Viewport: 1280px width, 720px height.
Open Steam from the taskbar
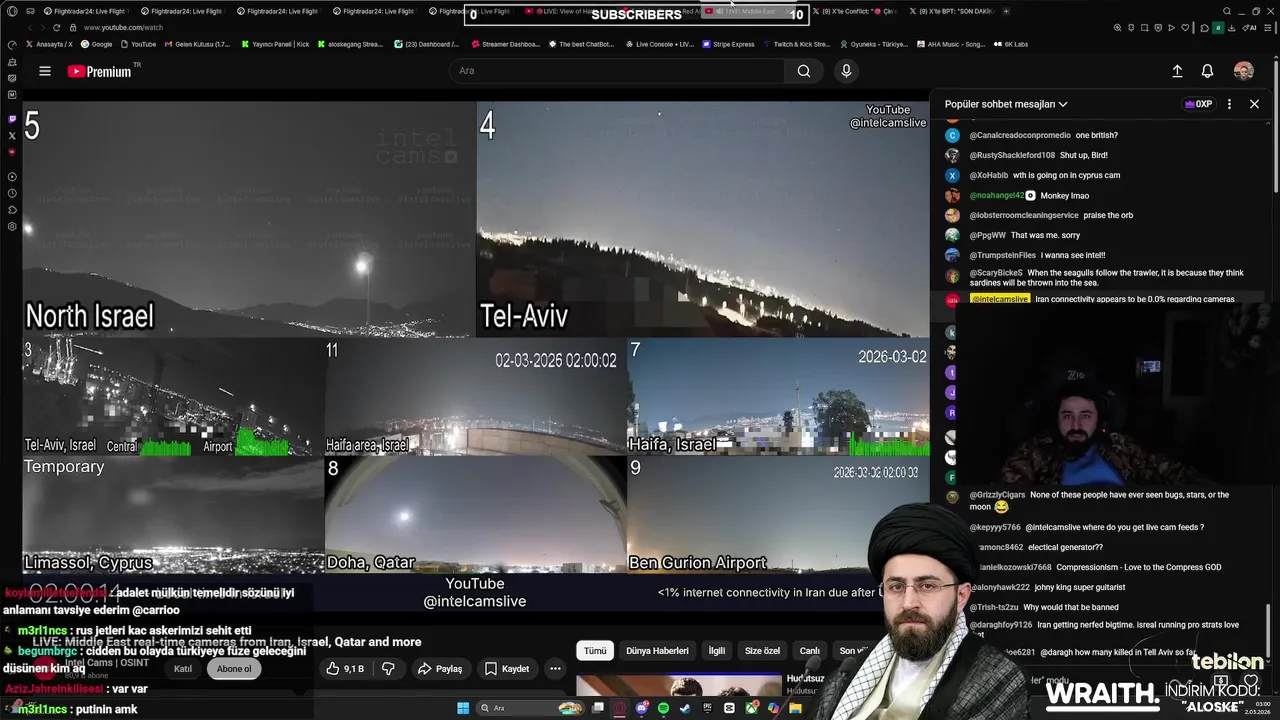(685, 708)
